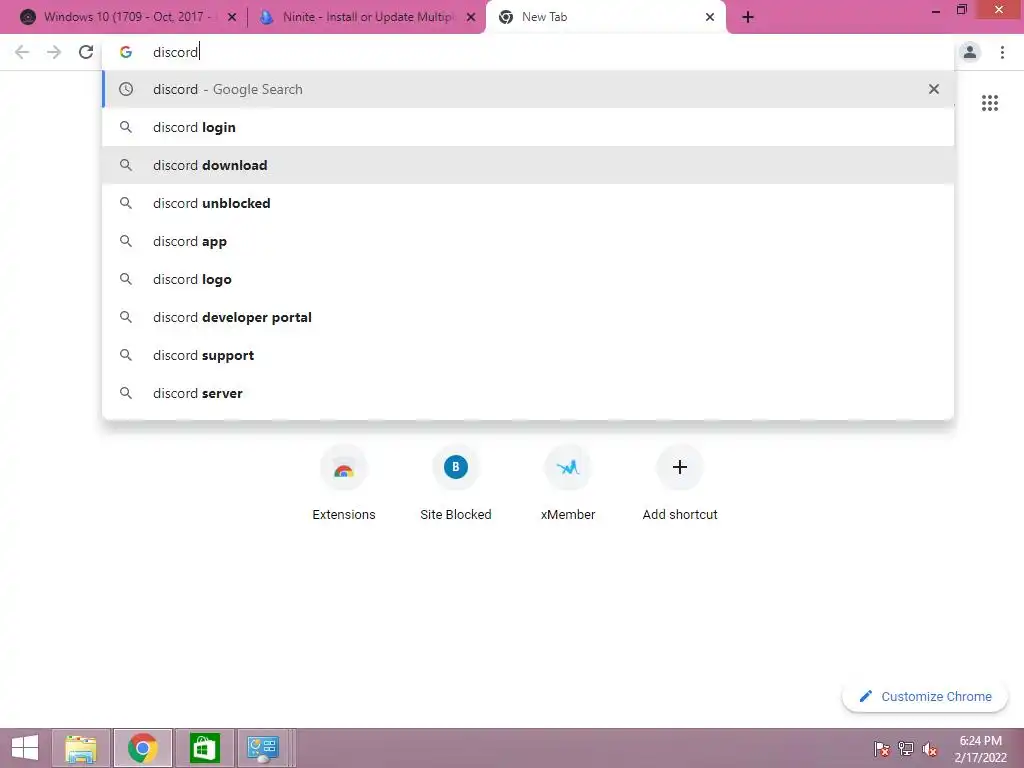Viewport: 1024px width, 768px height.
Task: Click the search icon beside discord logo
Action: coord(126,279)
